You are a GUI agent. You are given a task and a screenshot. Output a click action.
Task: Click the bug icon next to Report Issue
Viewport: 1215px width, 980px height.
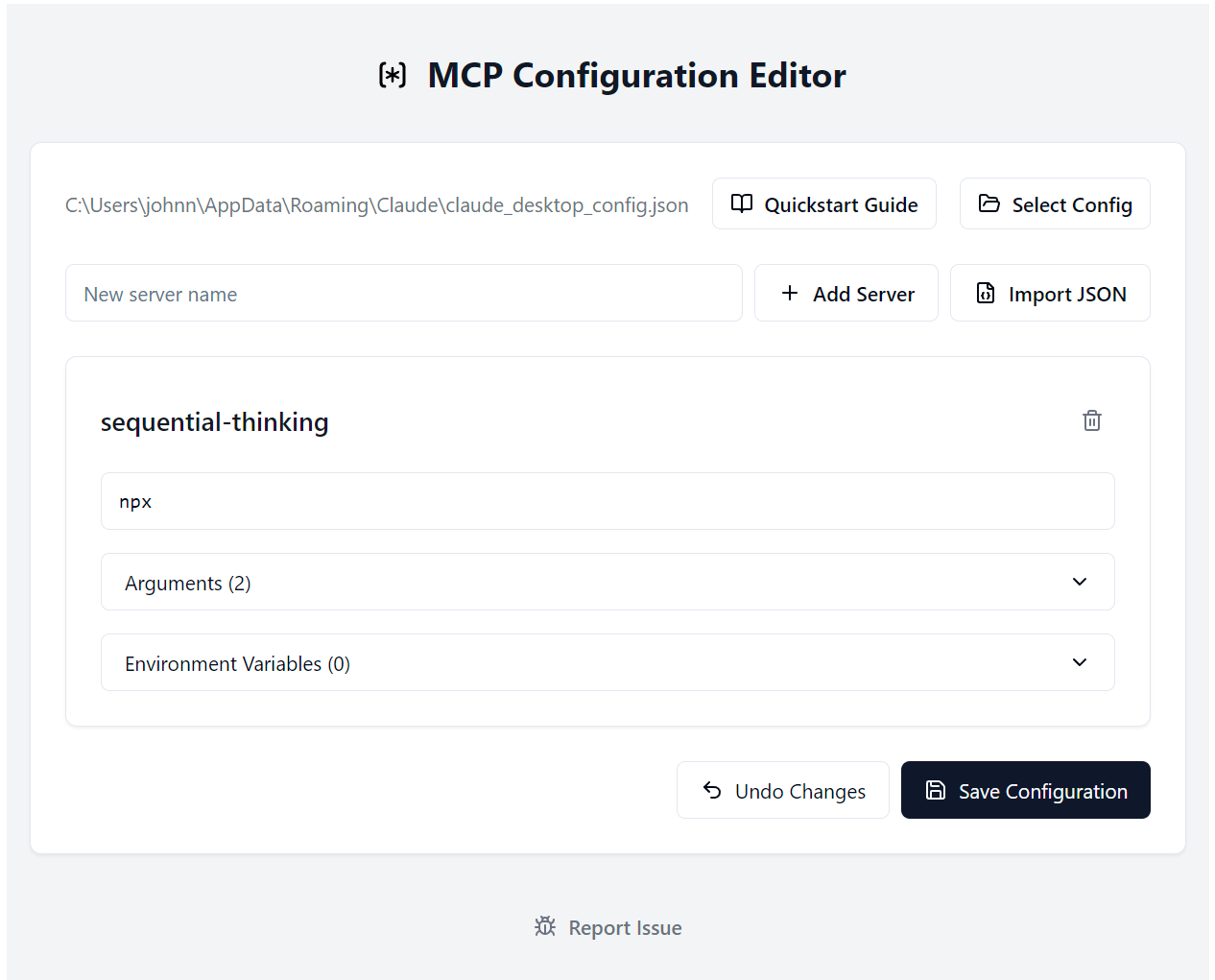(x=544, y=926)
